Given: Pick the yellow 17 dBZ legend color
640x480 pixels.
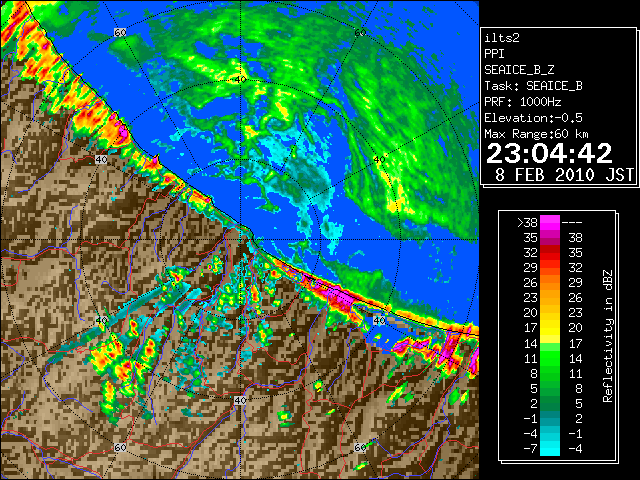Looking at the screenshot, I should click(x=550, y=328).
